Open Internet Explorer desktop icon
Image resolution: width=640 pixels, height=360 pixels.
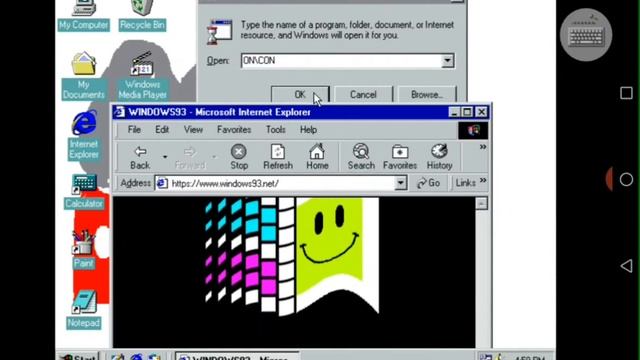point(84,135)
